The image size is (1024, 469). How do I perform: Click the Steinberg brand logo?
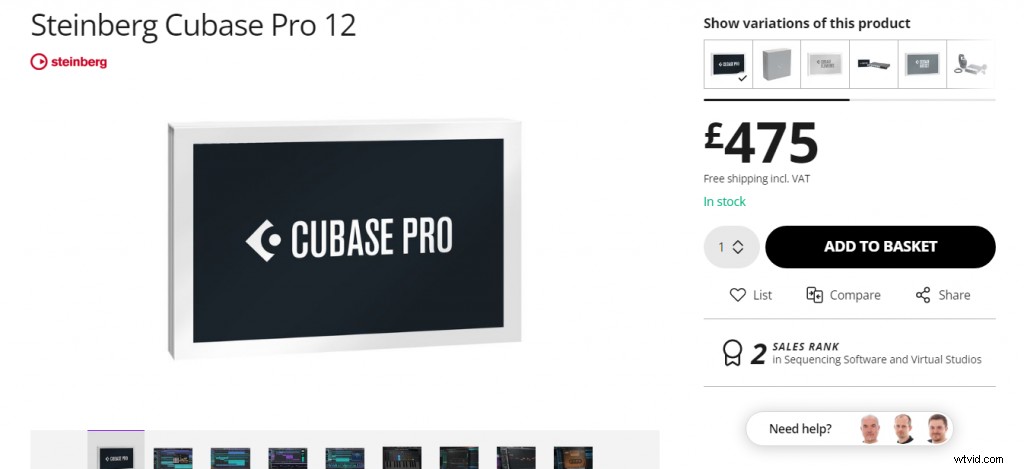pyautogui.click(x=69, y=62)
